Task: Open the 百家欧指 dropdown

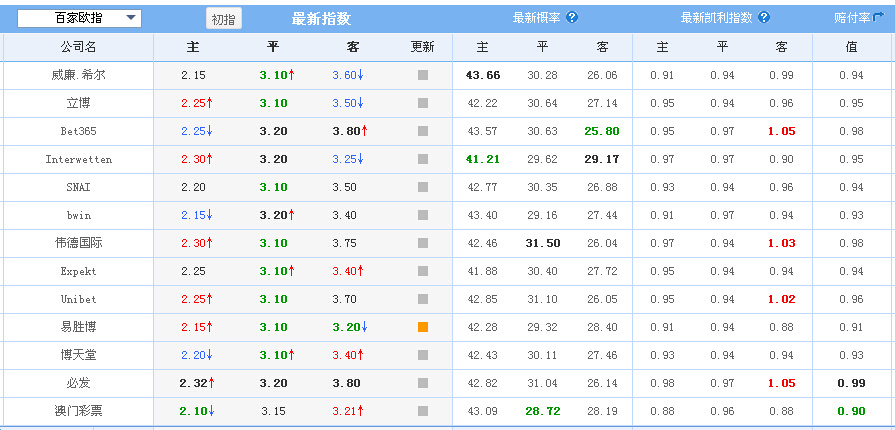Action: tap(79, 18)
